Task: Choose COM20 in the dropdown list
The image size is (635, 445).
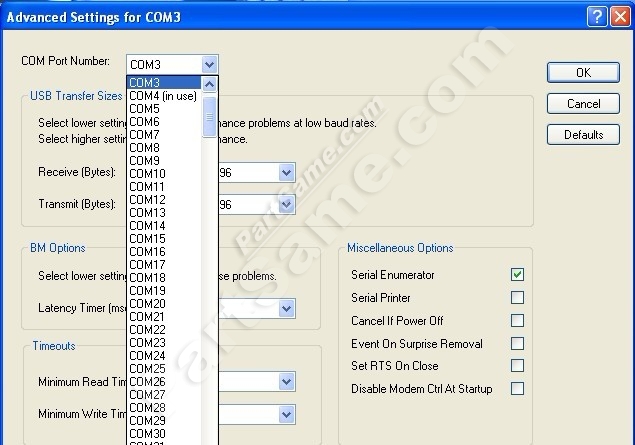Action: tap(164, 303)
